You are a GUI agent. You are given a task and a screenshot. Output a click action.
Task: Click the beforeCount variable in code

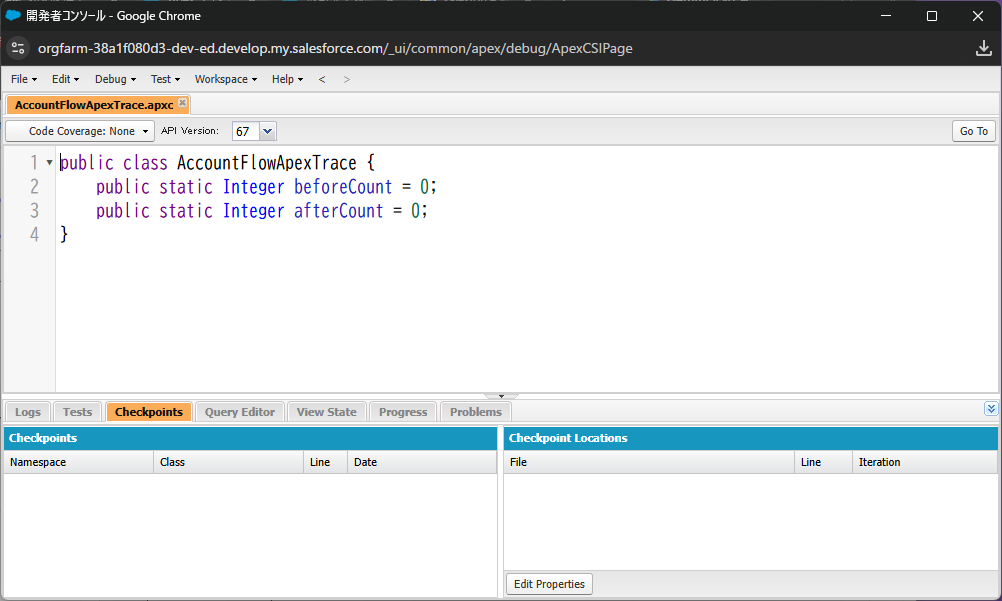343,187
